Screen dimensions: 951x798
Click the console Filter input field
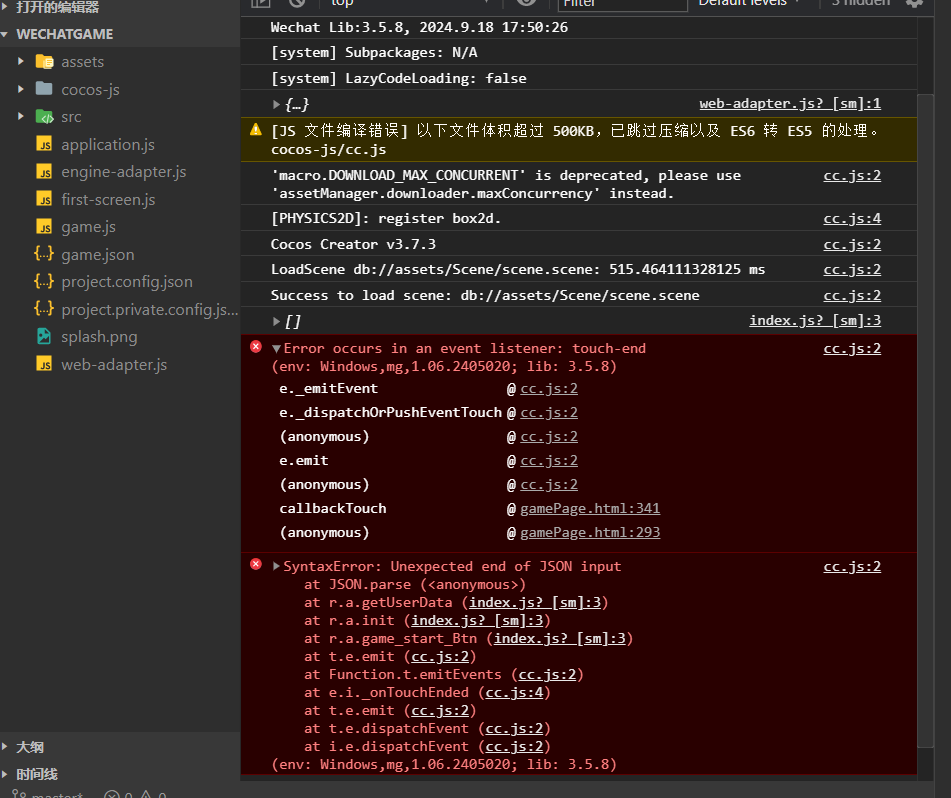(x=622, y=4)
